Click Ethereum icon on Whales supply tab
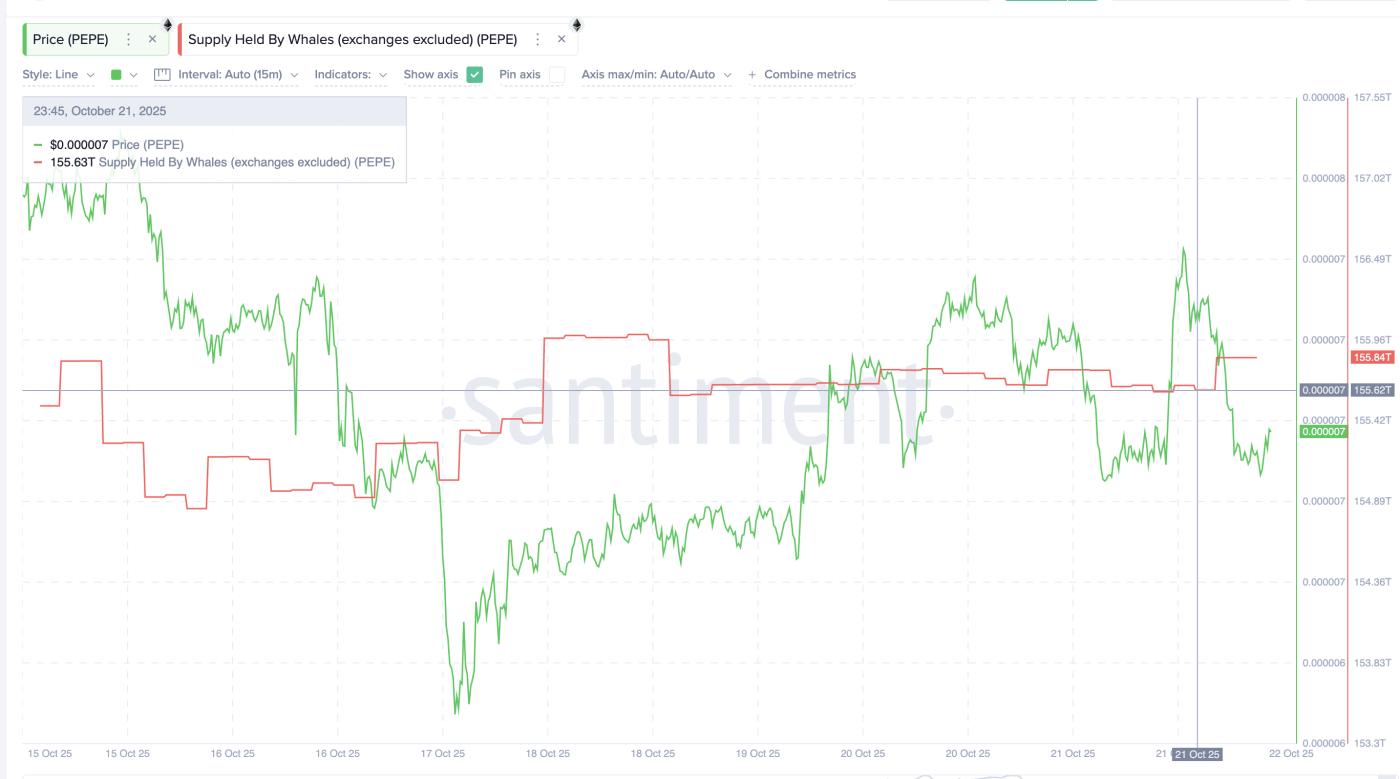 point(576,24)
